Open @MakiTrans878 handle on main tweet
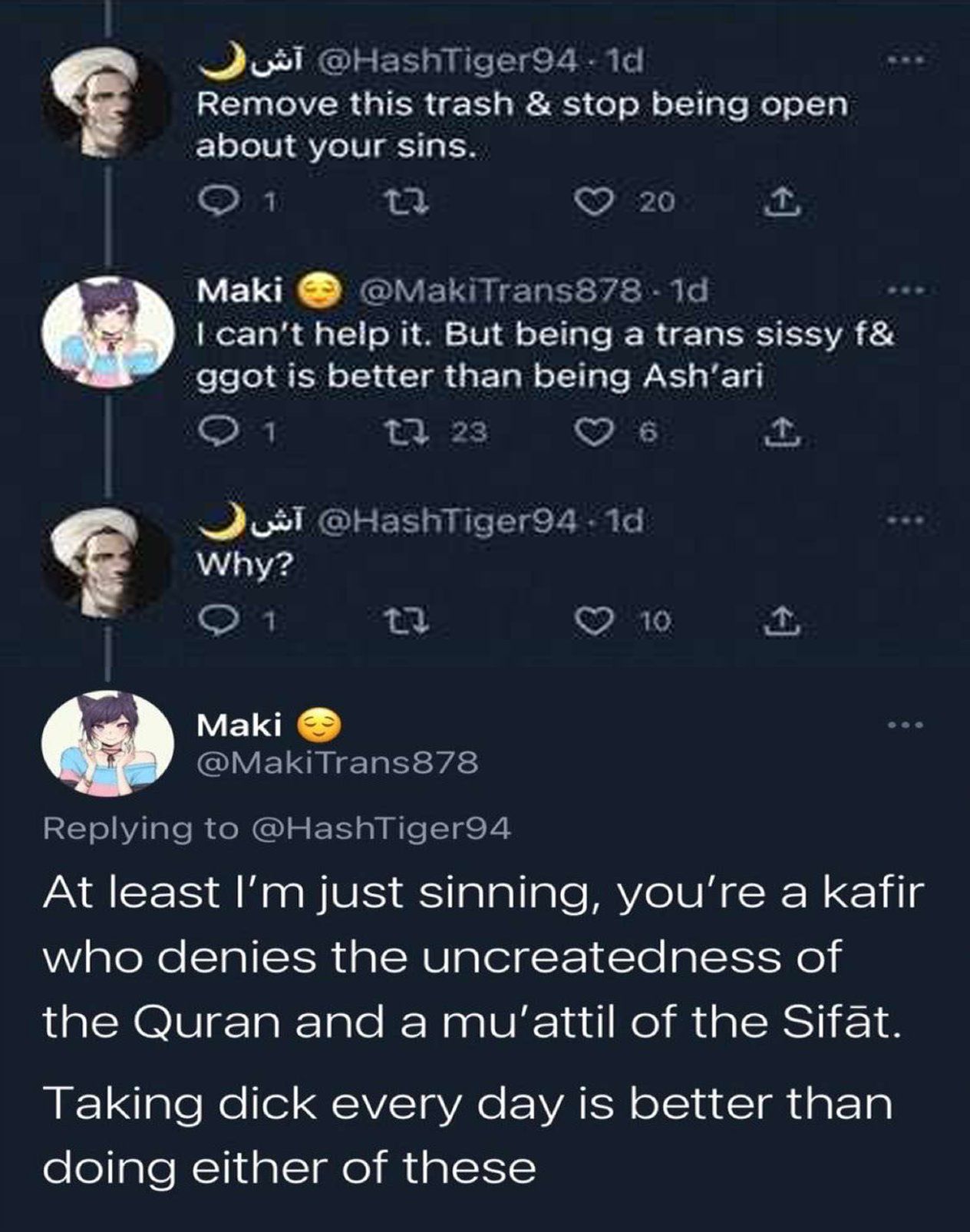Viewport: 970px width, 1232px height. pos(338,763)
